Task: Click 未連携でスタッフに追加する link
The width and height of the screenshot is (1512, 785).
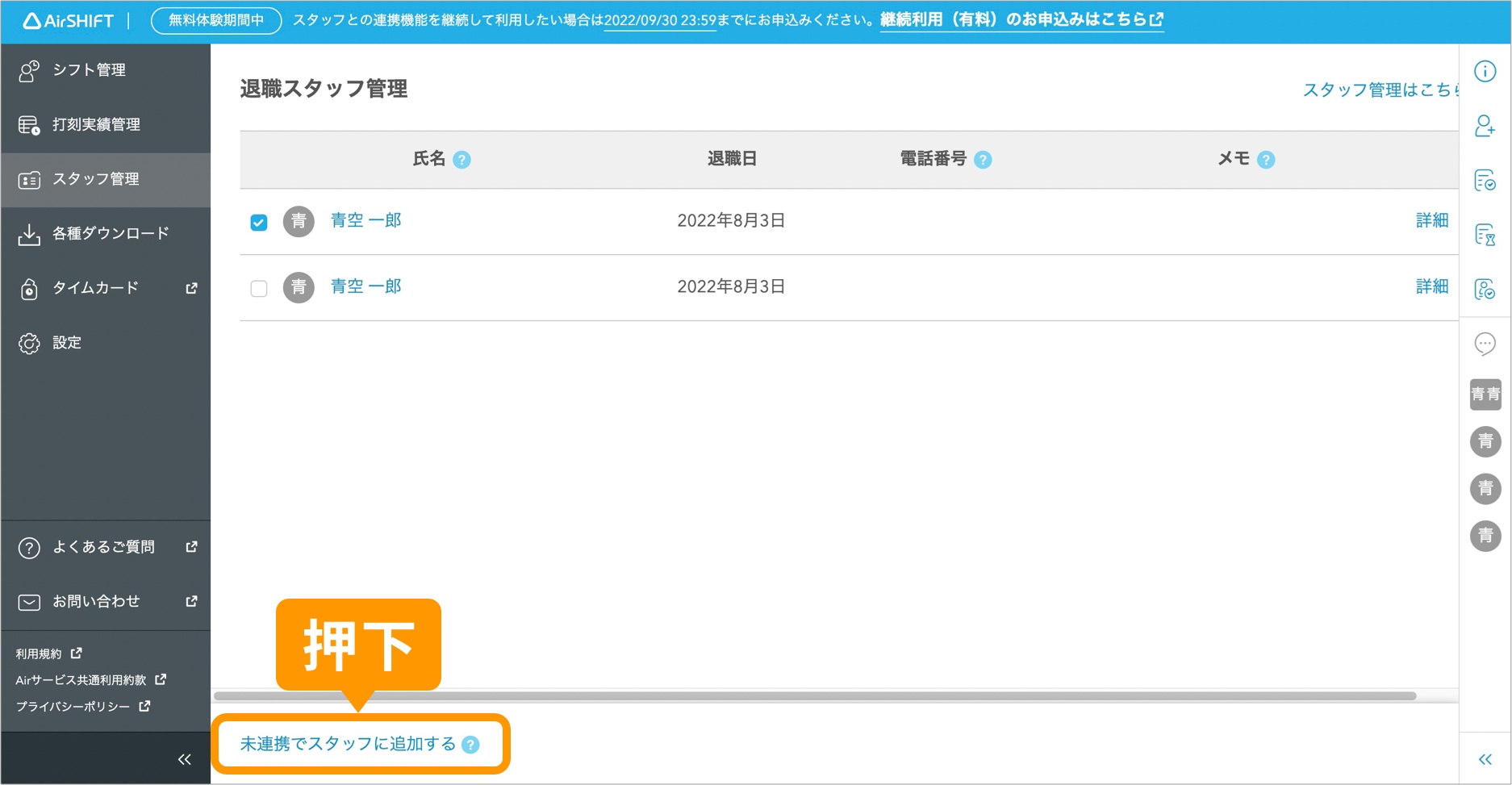Action: 348,744
